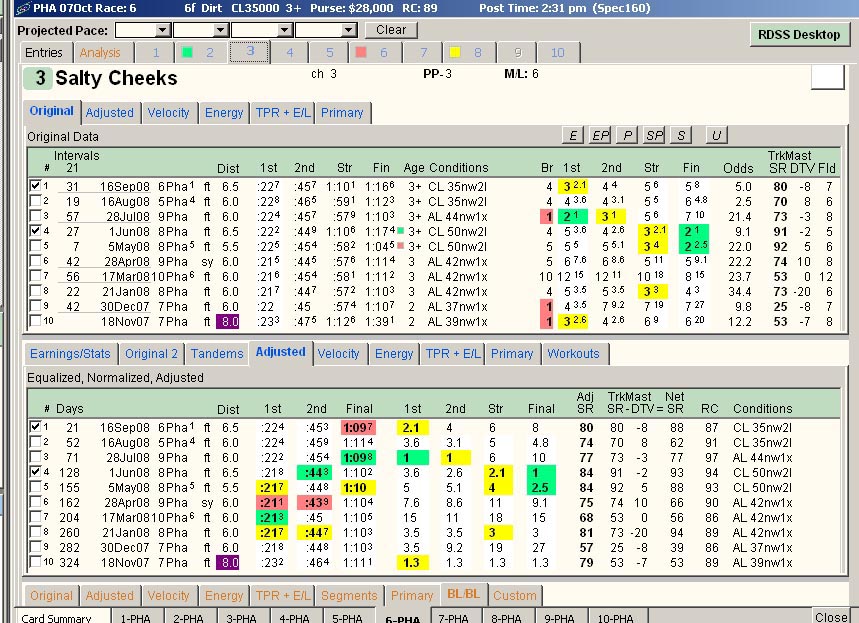The height and width of the screenshot is (623, 859).
Task: Open the Custom tab
Action: coord(515,596)
